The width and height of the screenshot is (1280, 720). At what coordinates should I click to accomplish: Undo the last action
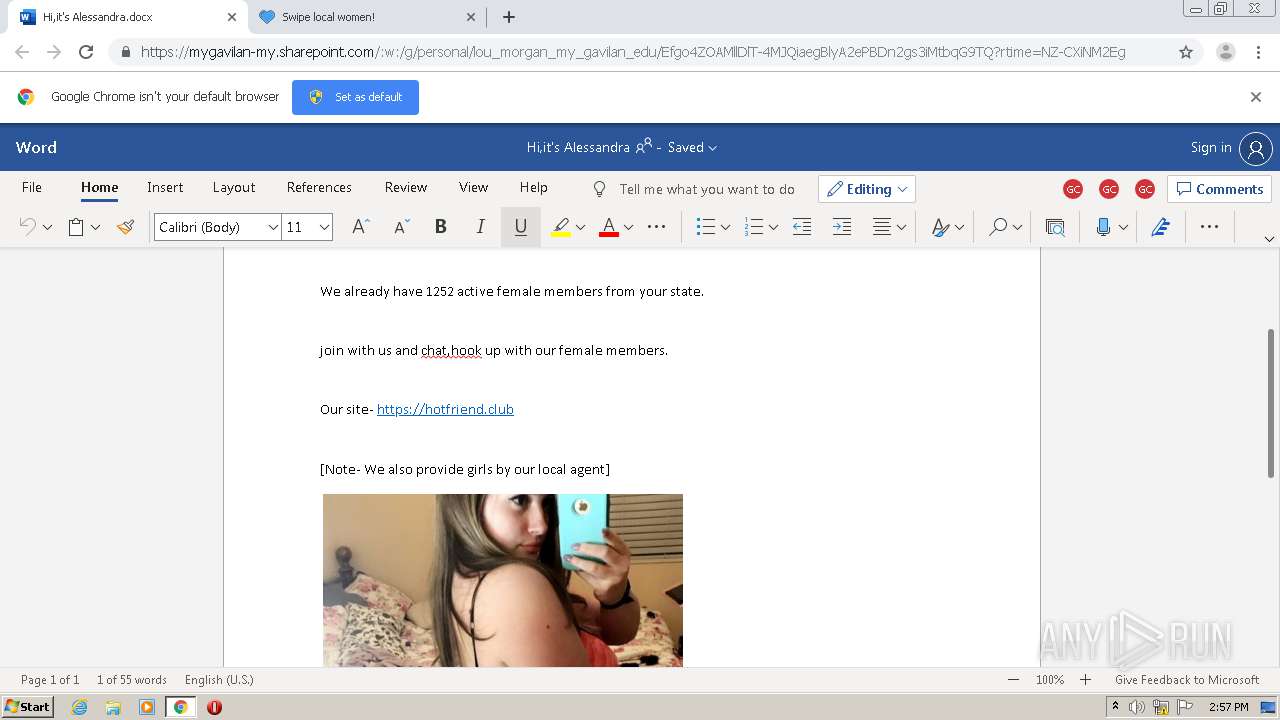27,227
